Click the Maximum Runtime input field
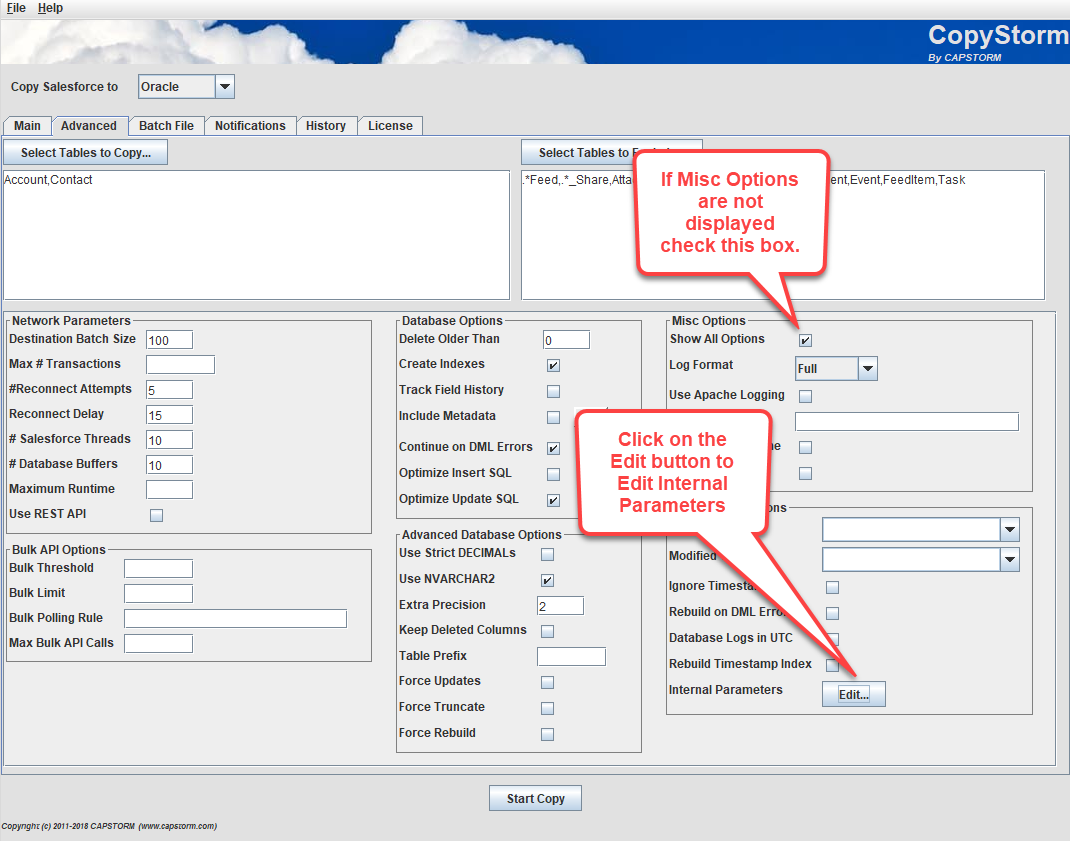The height and width of the screenshot is (841, 1070). click(x=169, y=489)
